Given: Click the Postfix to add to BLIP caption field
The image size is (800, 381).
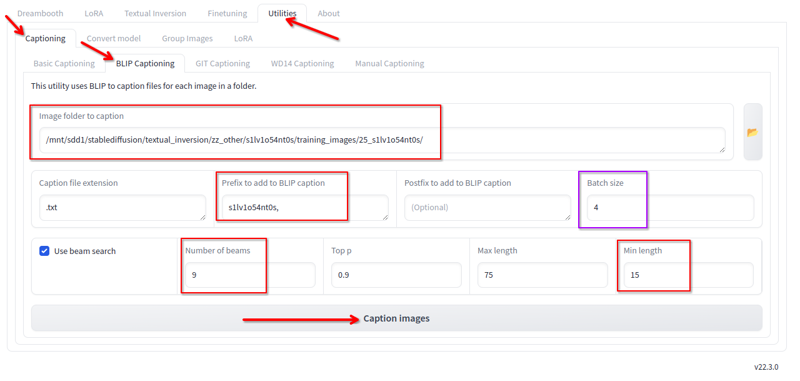Looking at the screenshot, I should [x=488, y=208].
